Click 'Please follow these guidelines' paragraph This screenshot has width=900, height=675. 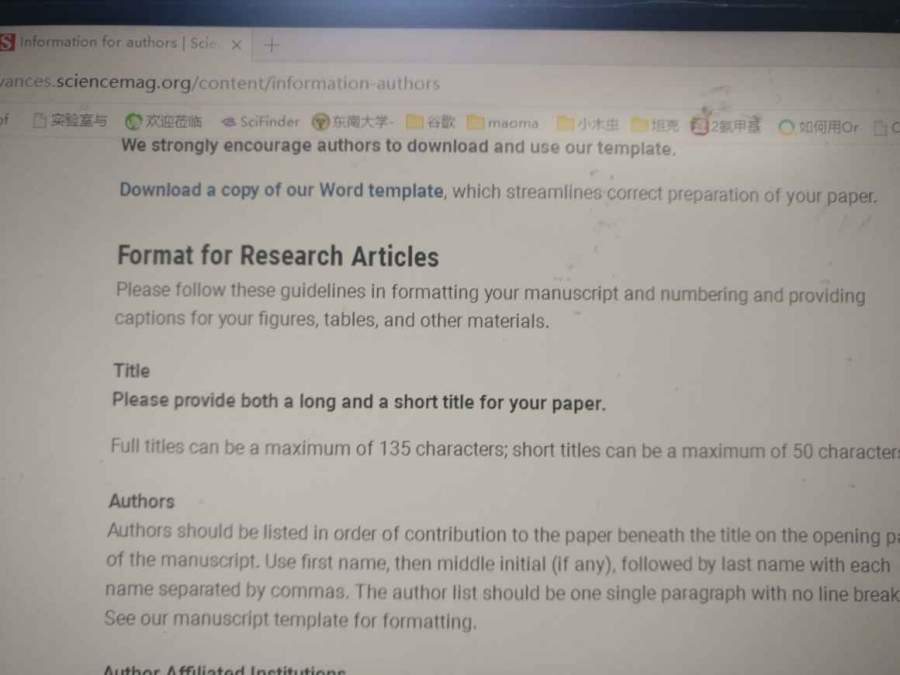tap(490, 306)
